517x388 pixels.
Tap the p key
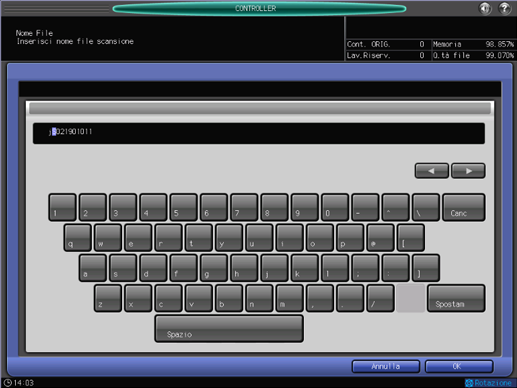pos(350,238)
